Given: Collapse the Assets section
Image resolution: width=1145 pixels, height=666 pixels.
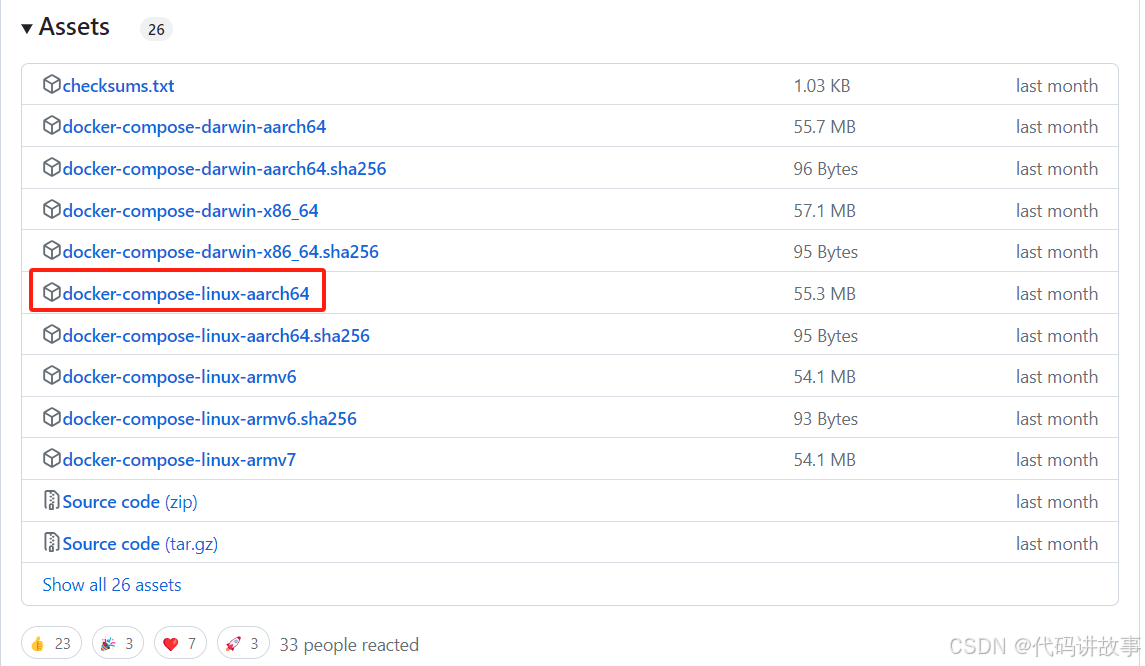Looking at the screenshot, I should 73,26.
